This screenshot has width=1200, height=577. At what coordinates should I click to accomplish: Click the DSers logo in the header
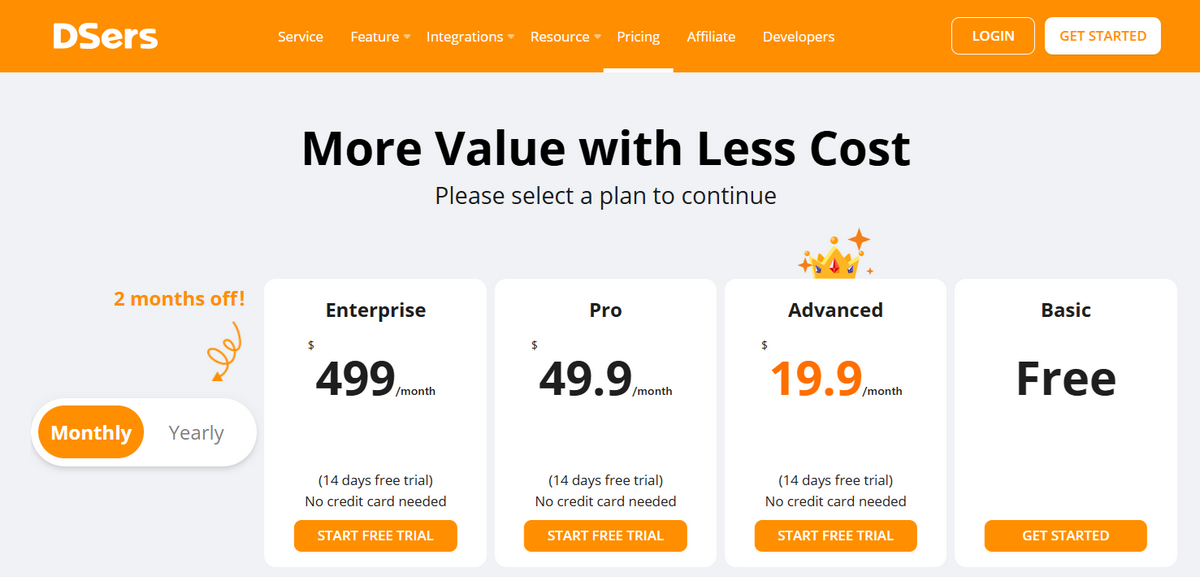(x=105, y=35)
